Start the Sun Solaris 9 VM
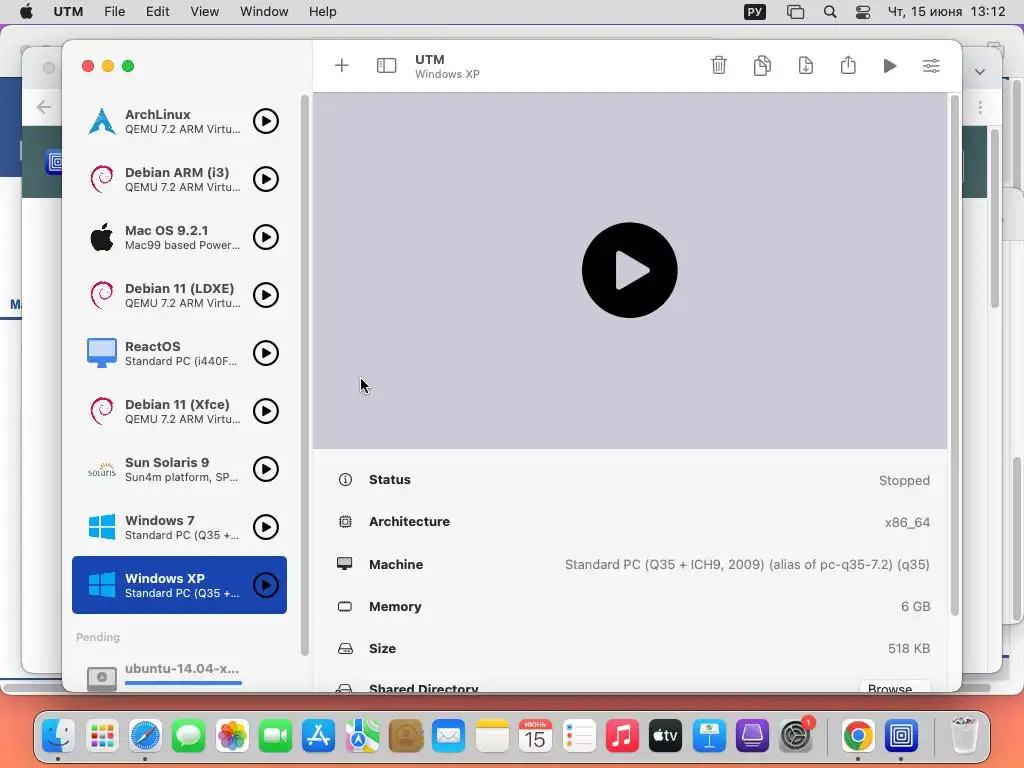 [x=266, y=469]
